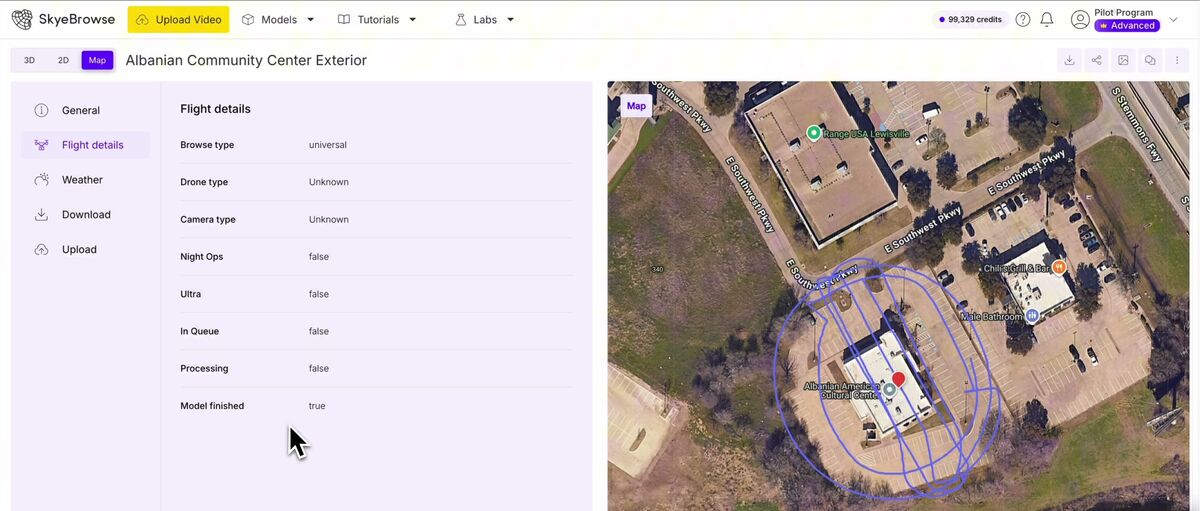The width and height of the screenshot is (1200, 511).
Task: Click the 'Pilot Program' account text
Action: point(1124,13)
